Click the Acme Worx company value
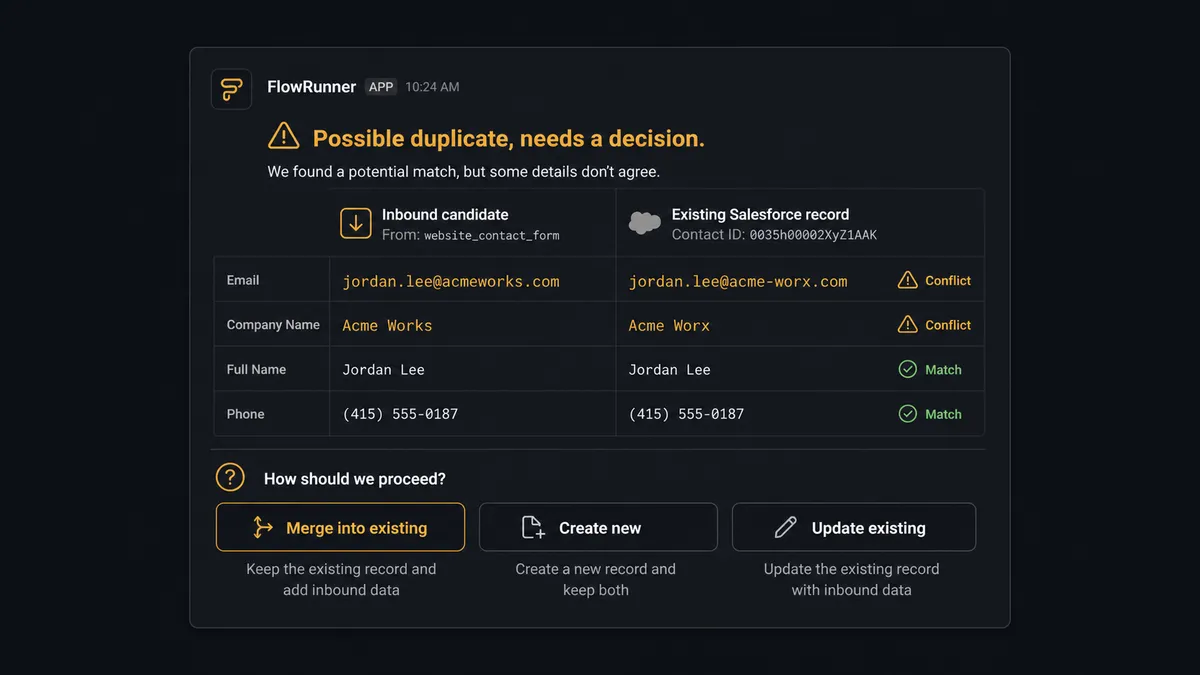This screenshot has height=675, width=1200. [x=669, y=325]
